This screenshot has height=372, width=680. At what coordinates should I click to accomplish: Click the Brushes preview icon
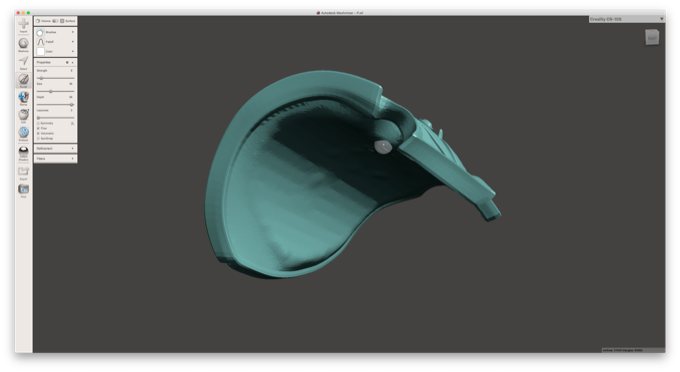[40, 33]
